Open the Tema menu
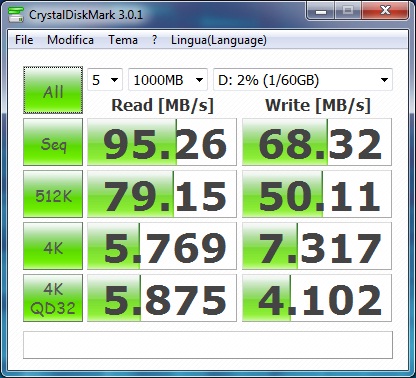The image size is (416, 378). pos(123,40)
